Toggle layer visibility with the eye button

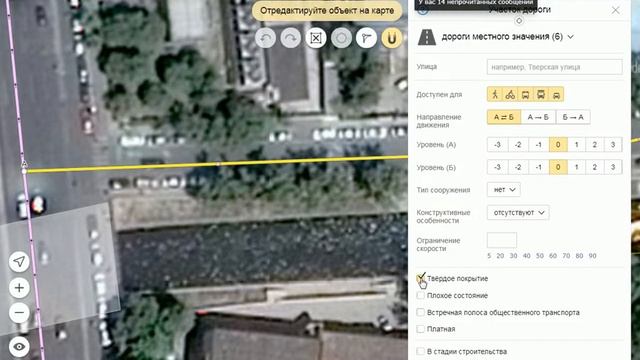[x=19, y=347]
